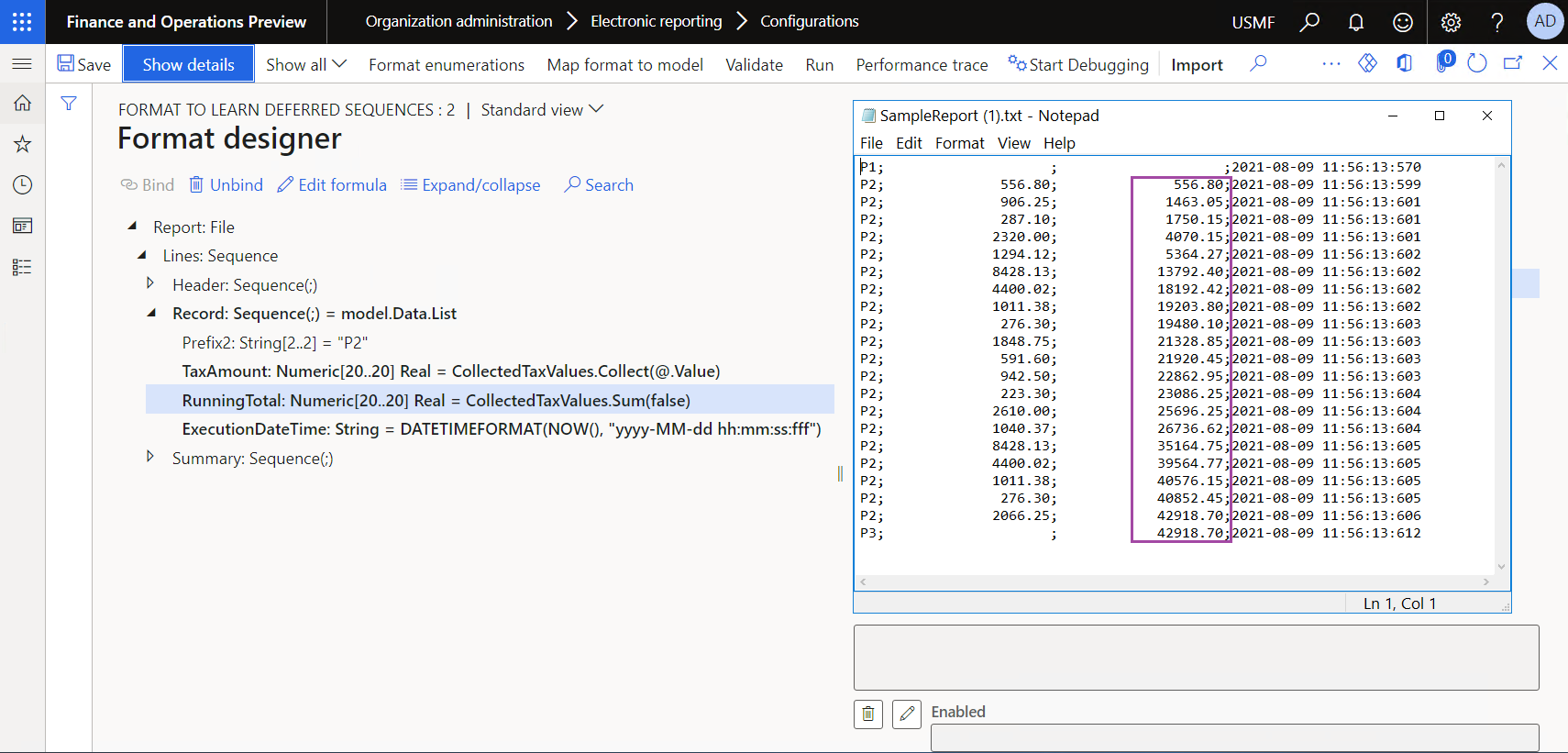Click the trash delete icon below panel
The width and height of the screenshot is (1568, 753).
tap(868, 714)
